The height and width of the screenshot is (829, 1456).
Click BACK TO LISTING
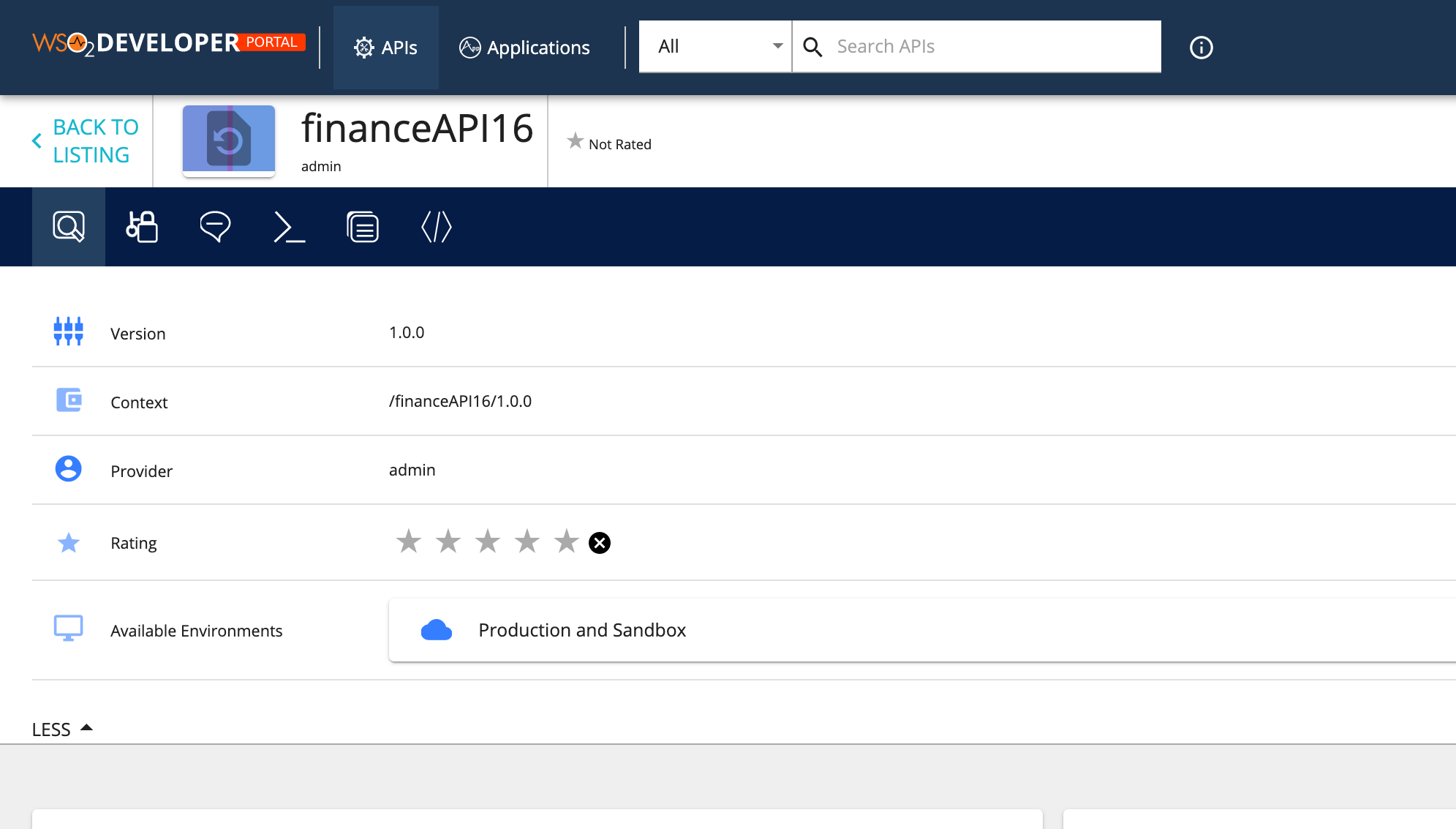click(x=96, y=140)
